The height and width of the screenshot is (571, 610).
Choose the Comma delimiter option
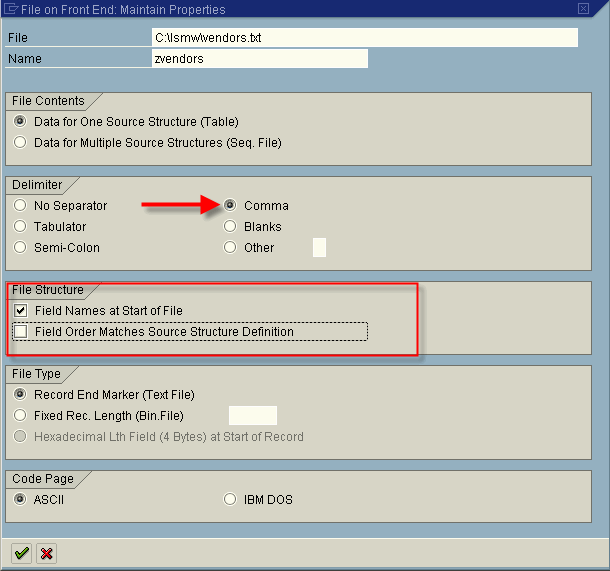coord(231,205)
